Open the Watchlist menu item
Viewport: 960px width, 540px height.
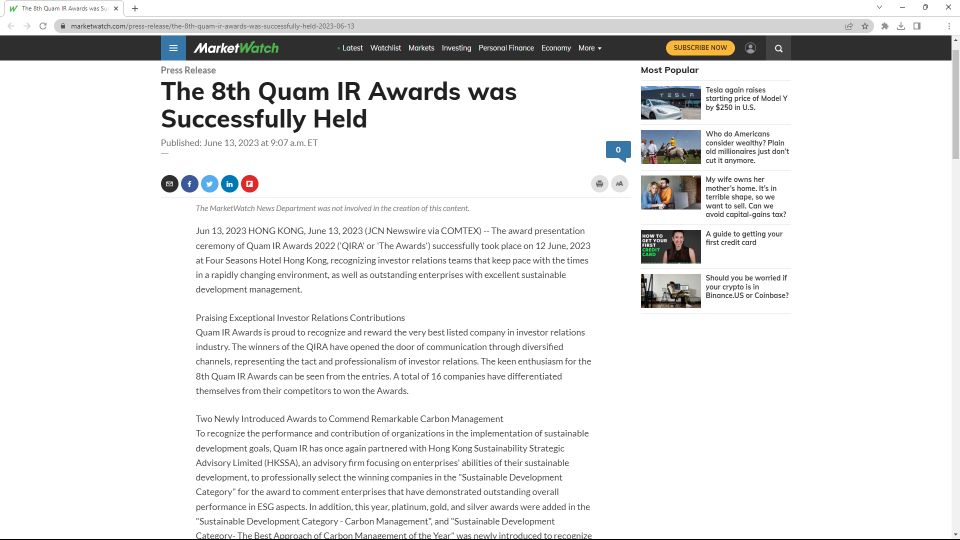pos(385,48)
